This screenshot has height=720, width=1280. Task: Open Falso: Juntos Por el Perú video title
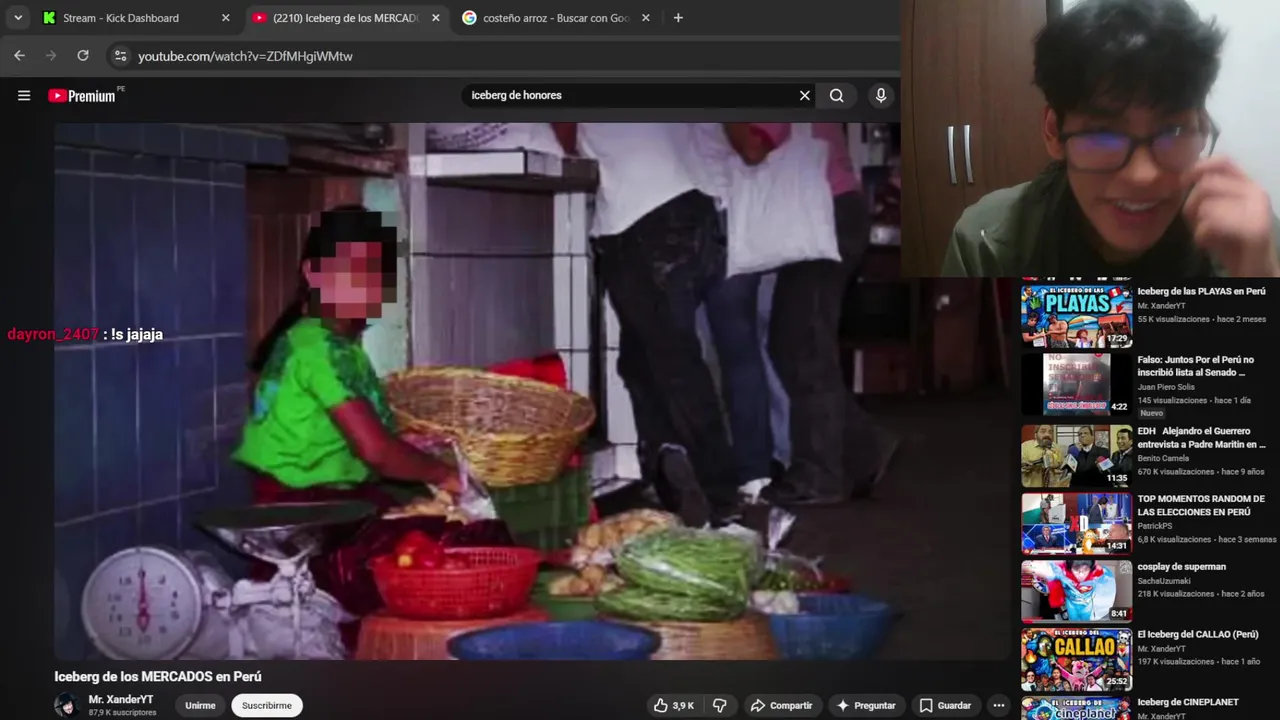pyautogui.click(x=1195, y=366)
